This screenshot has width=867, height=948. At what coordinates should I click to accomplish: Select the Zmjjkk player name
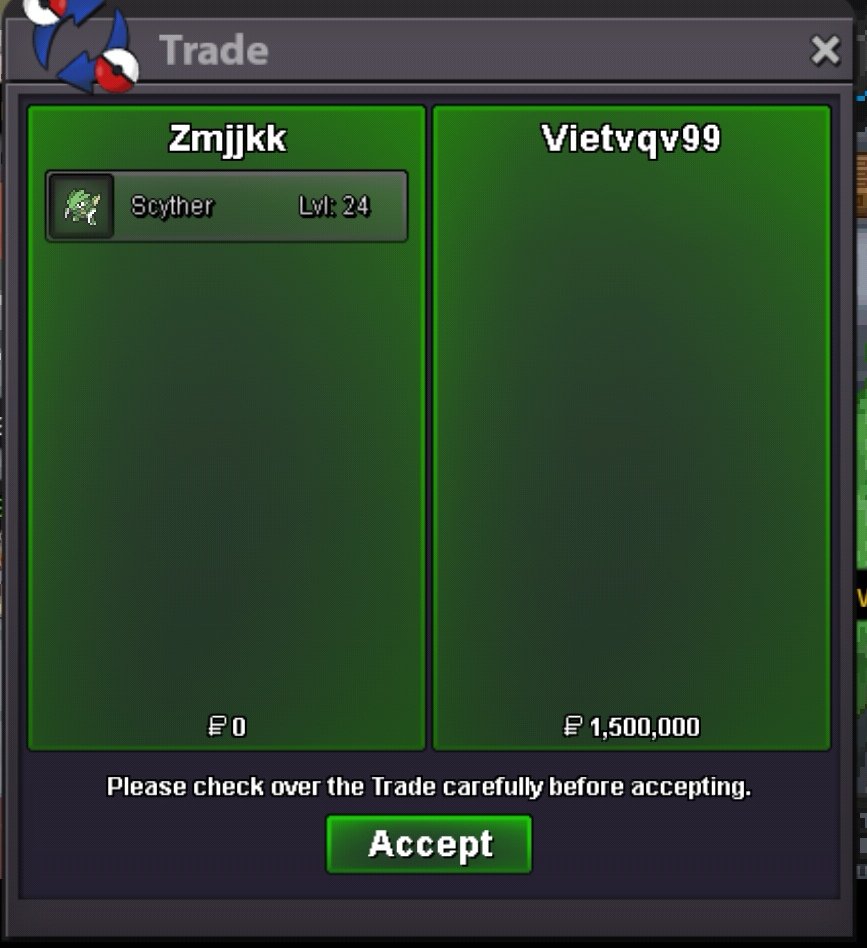227,139
